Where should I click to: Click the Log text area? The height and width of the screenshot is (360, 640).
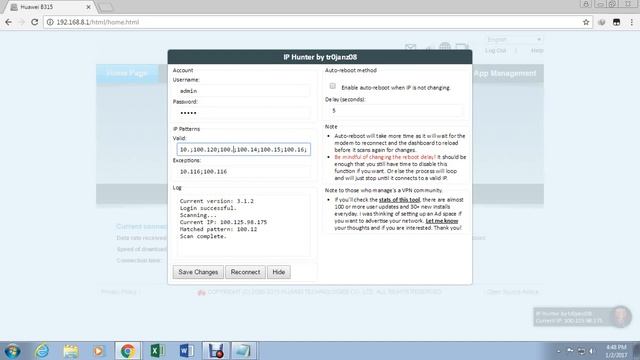(x=244, y=225)
